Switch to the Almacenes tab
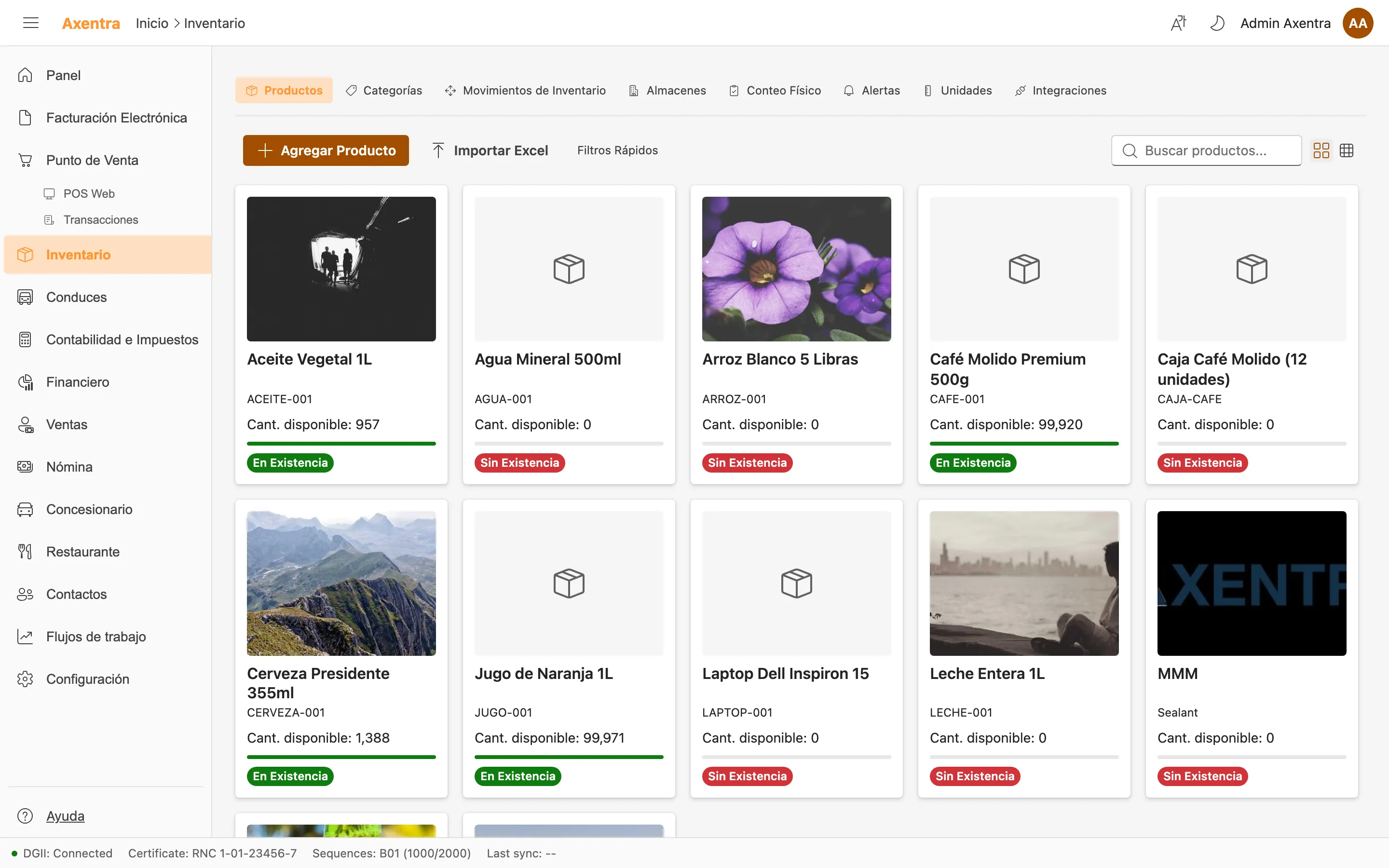1389x868 pixels. click(667, 90)
